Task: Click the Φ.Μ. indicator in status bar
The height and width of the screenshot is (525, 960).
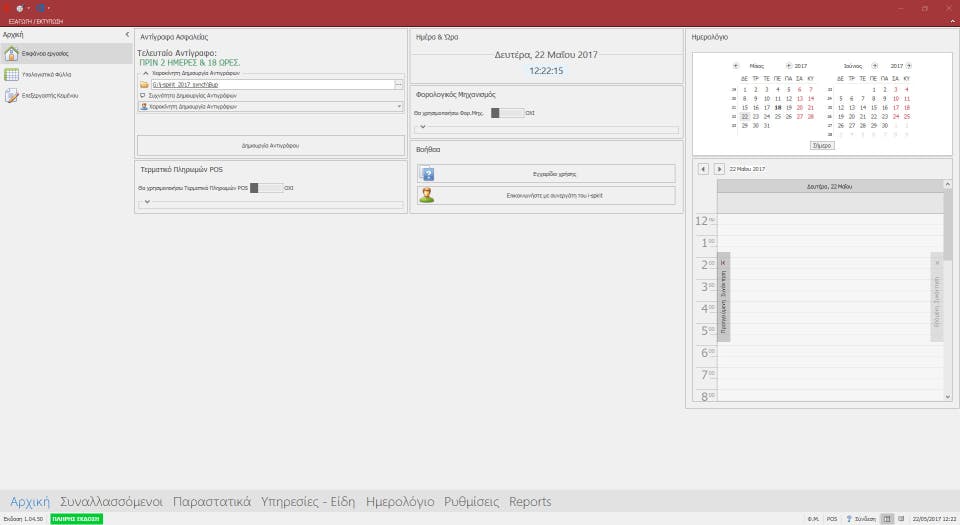Action: click(813, 519)
